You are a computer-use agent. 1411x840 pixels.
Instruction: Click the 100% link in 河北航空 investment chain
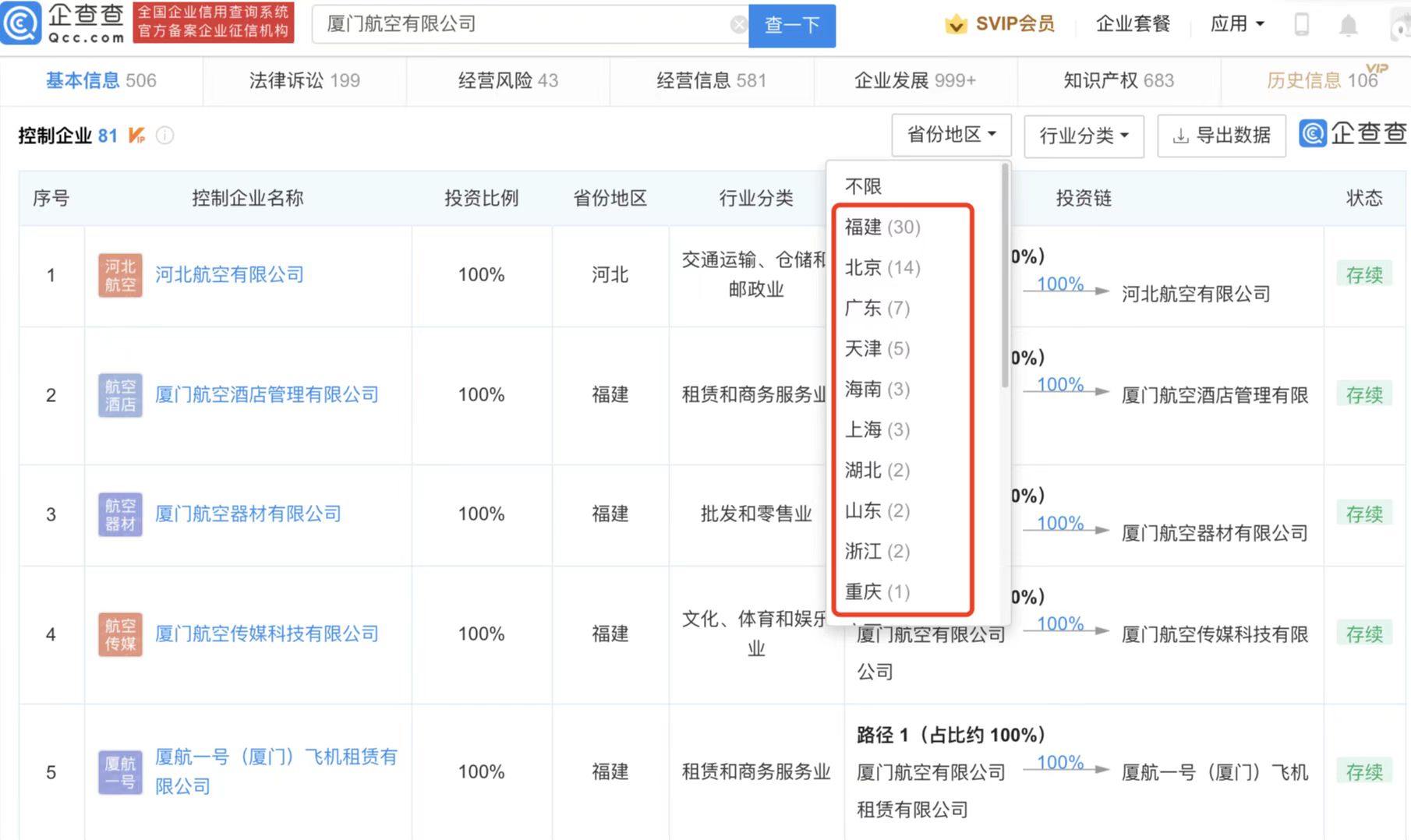pyautogui.click(x=1060, y=284)
